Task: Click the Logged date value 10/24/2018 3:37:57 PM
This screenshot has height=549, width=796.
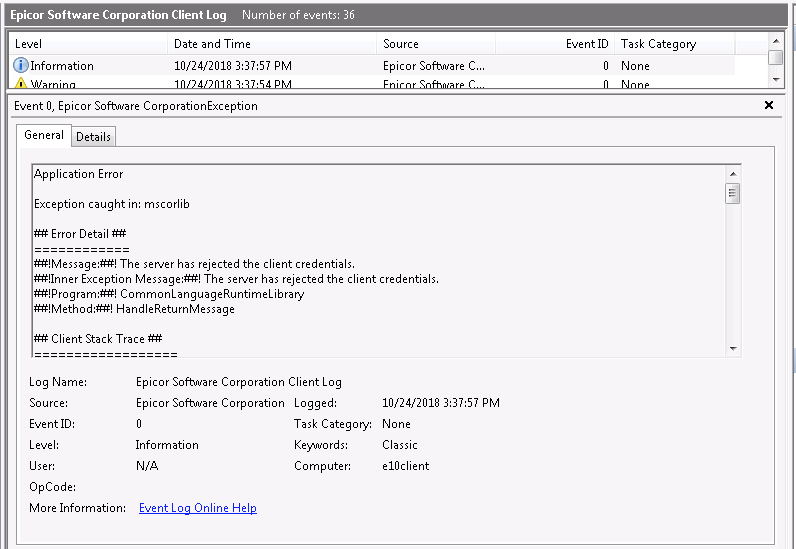Action: [x=441, y=403]
